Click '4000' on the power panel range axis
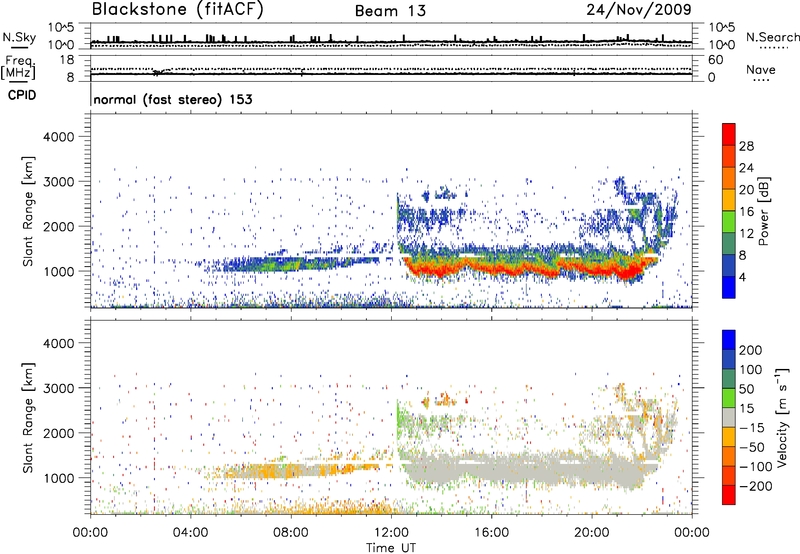The width and height of the screenshot is (800, 554). 58,137
